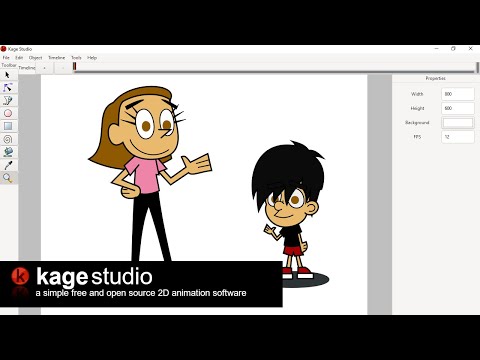Select the poly pen drawing tool
Image resolution: width=480 pixels, height=360 pixels.
click(8, 100)
